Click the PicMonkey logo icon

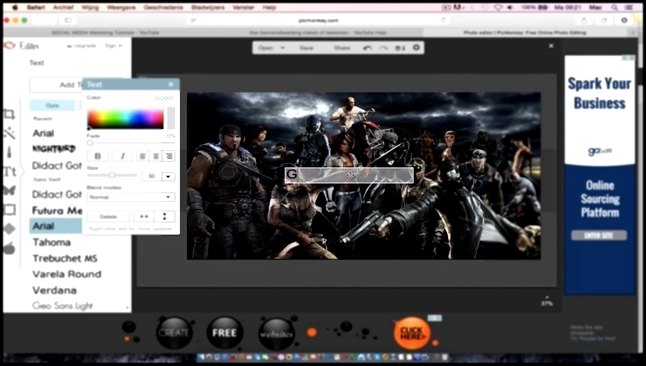(9, 45)
